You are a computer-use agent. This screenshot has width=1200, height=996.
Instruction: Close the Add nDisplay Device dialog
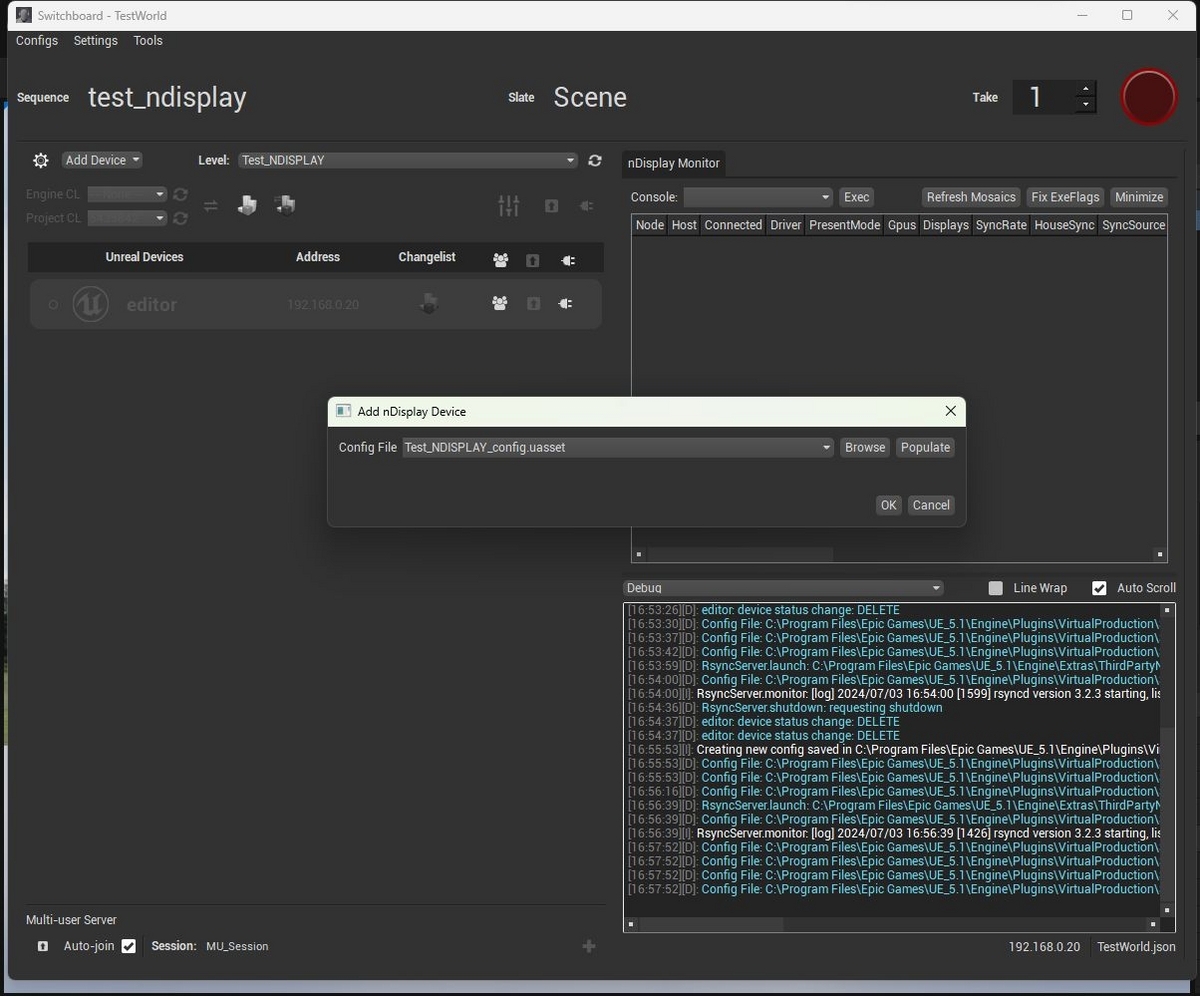950,411
